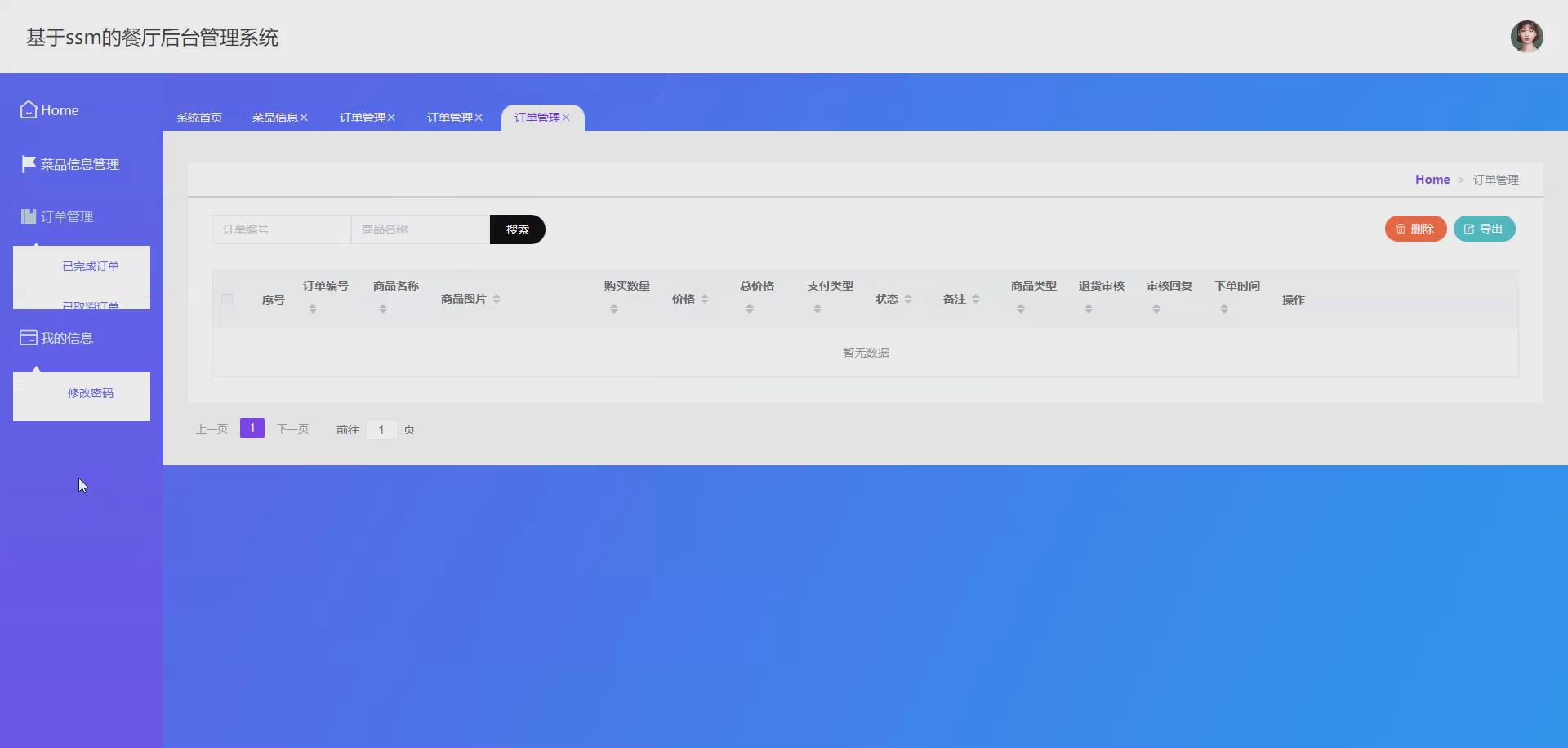Click the red 删除 button
The width and height of the screenshot is (1568, 748).
(1415, 229)
